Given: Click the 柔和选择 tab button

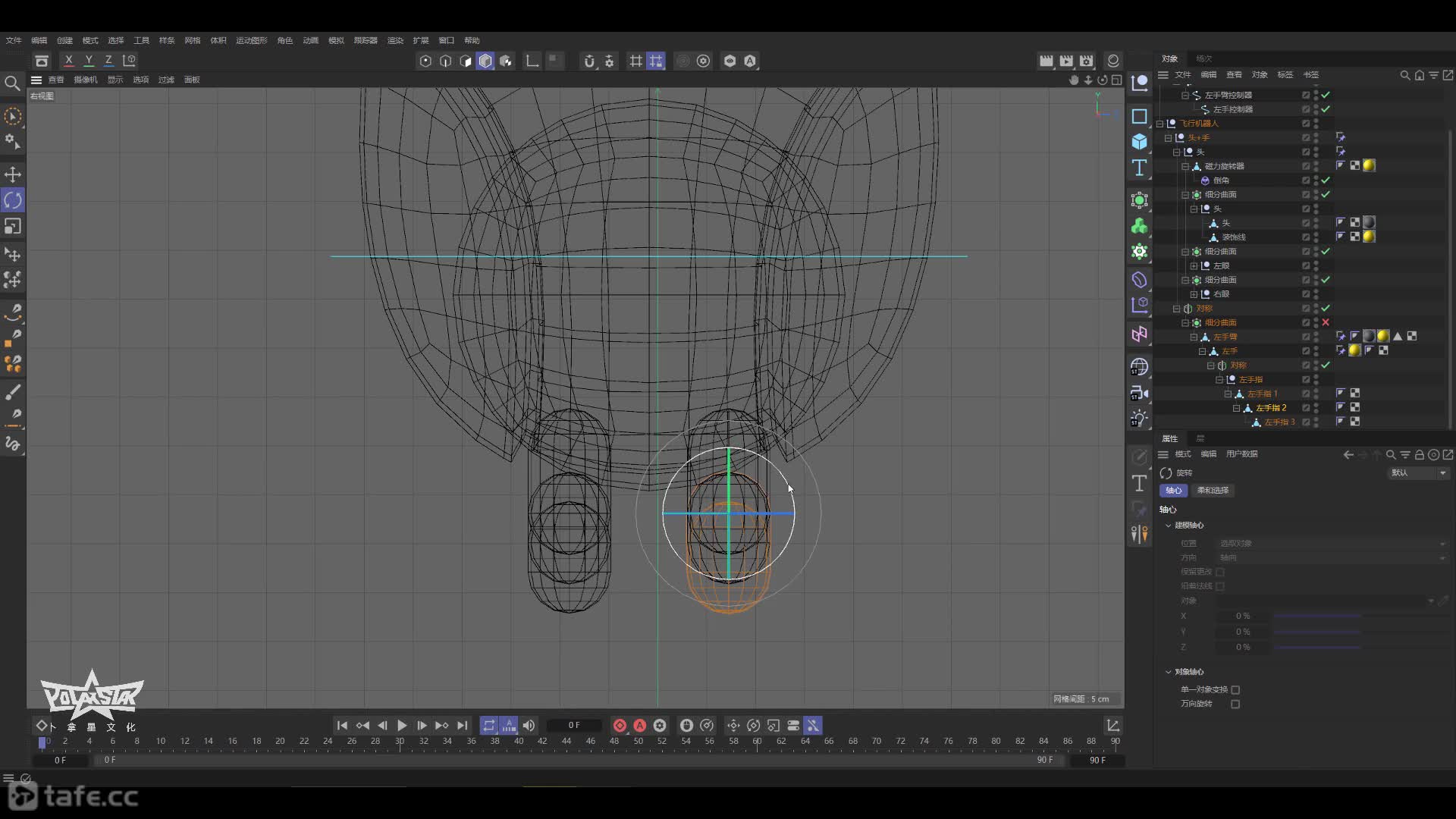Looking at the screenshot, I should (x=1213, y=491).
